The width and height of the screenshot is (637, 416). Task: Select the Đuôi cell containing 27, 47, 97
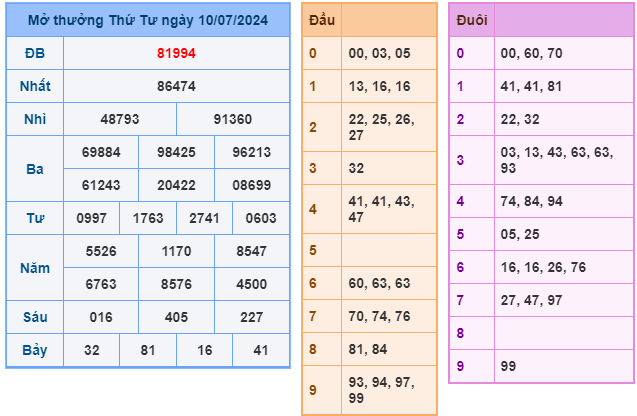coord(564,299)
